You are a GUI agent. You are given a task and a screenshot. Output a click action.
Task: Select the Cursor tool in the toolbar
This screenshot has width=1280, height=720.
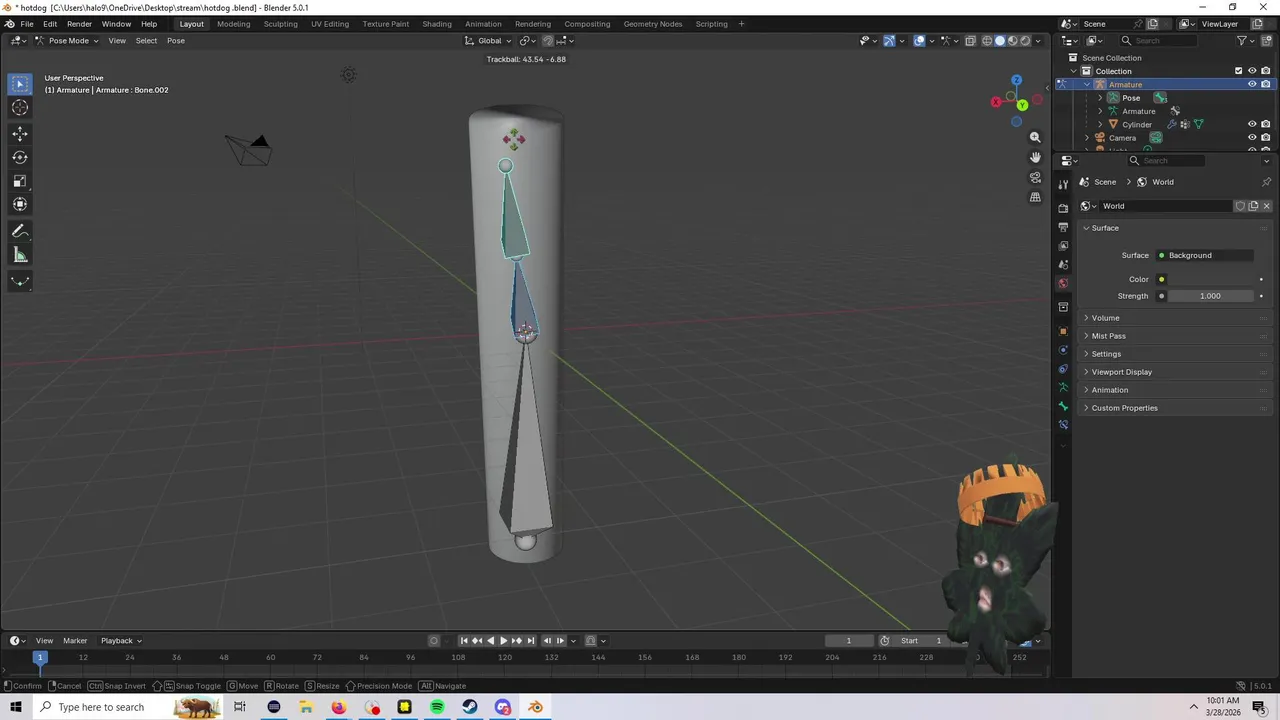(x=20, y=107)
